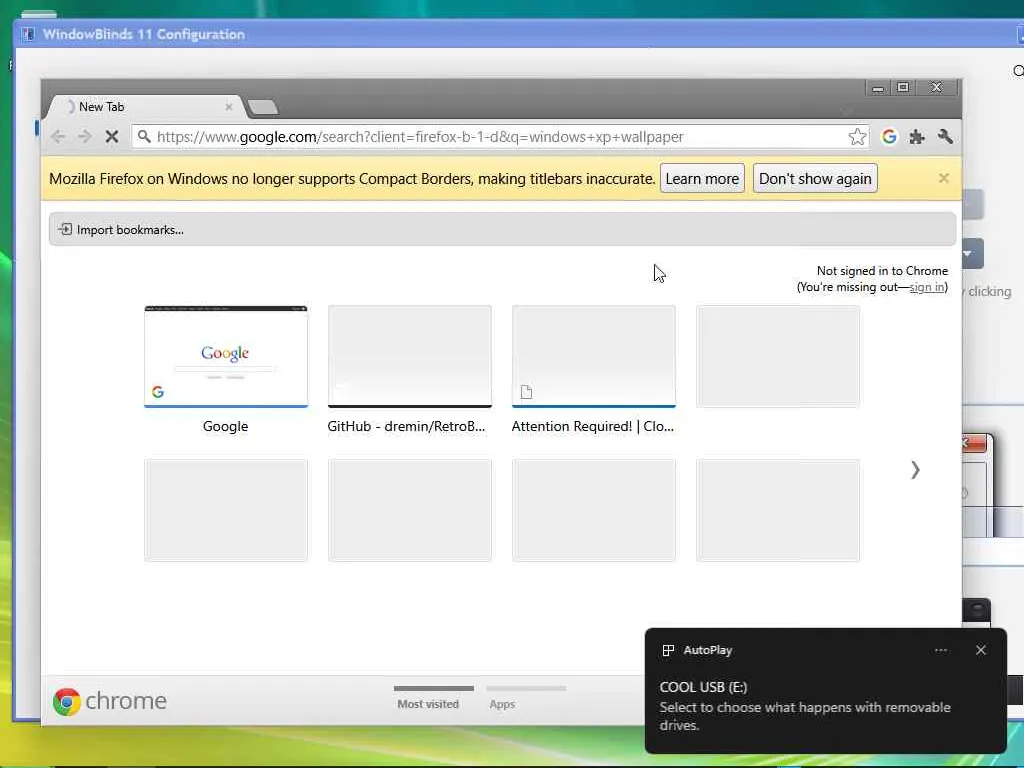This screenshot has width=1024, height=768.
Task: Click the chrome logo at bottom
Action: pos(110,701)
